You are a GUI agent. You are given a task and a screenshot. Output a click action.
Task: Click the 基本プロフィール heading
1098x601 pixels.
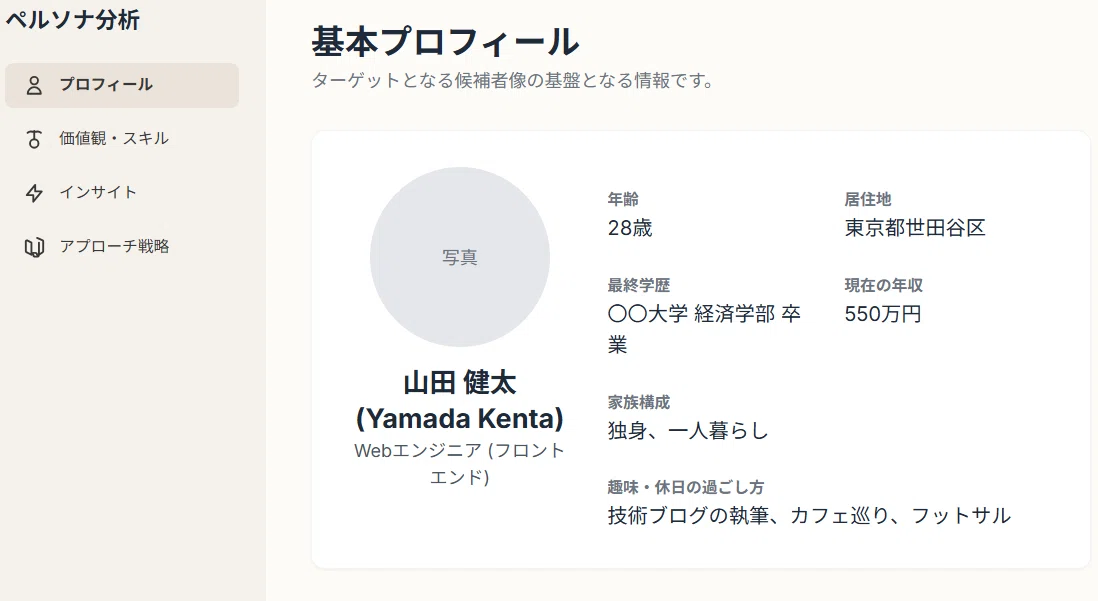tap(445, 41)
